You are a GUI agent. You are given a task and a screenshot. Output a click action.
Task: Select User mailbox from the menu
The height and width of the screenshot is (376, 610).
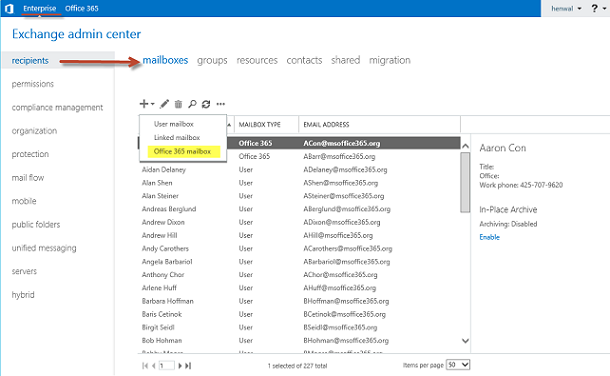coord(174,124)
